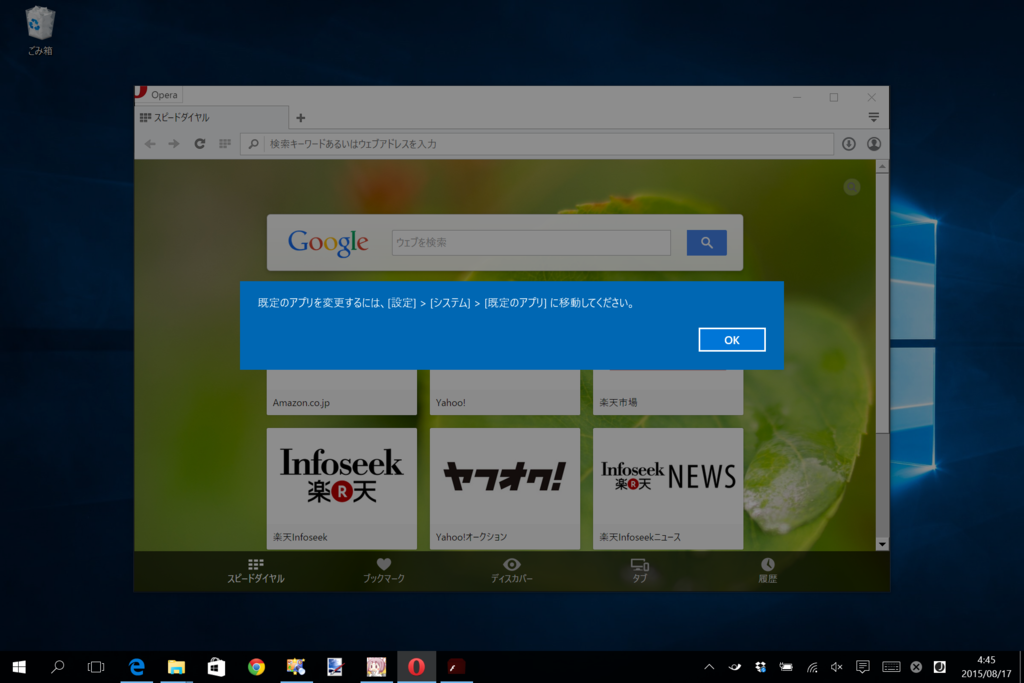The height and width of the screenshot is (683, 1024).
Task: Open the dark red app on the taskbar
Action: pos(456,667)
